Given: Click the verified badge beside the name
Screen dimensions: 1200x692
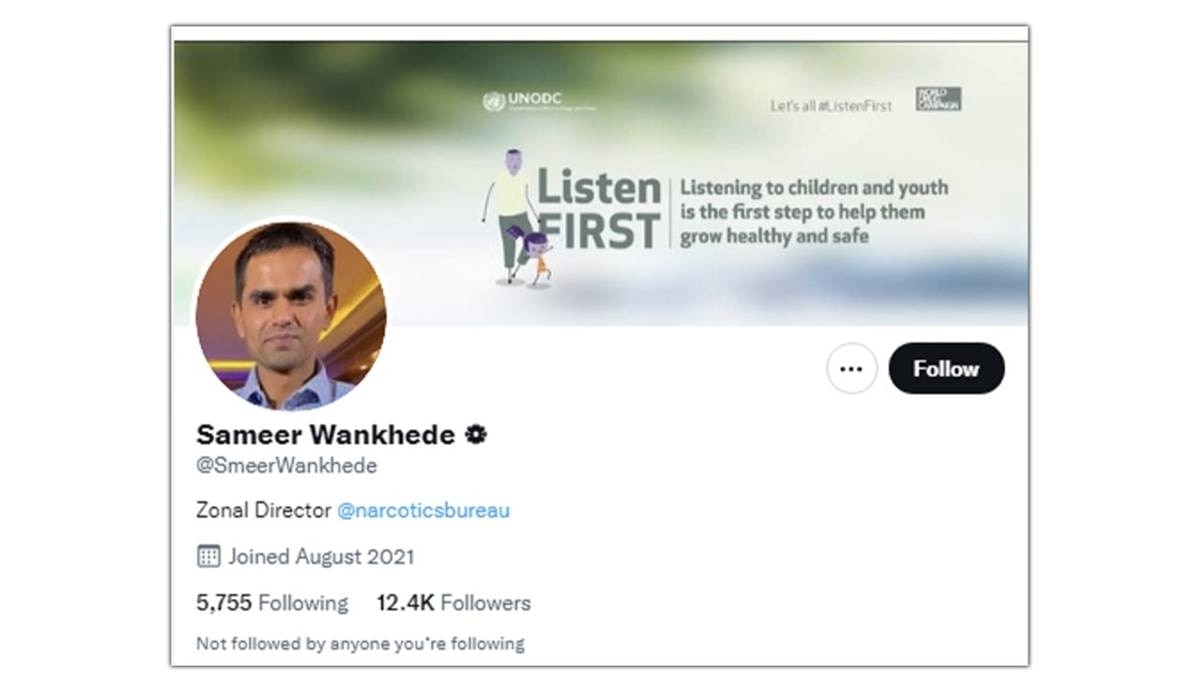Looking at the screenshot, I should (x=476, y=435).
